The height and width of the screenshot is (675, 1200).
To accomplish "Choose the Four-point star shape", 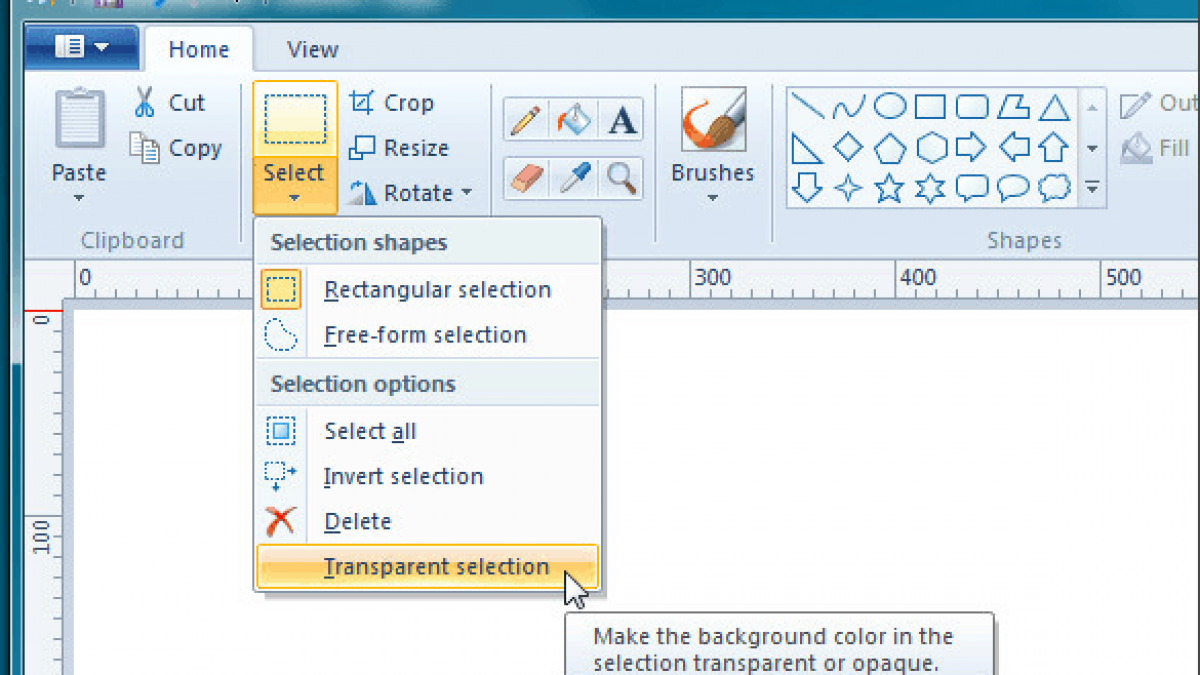I will coord(848,188).
